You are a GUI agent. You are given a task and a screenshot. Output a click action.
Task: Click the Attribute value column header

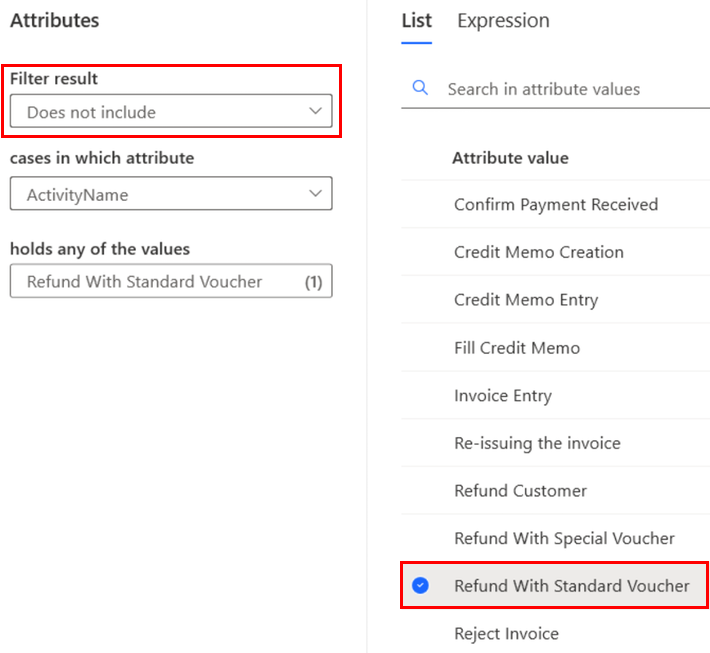510,158
